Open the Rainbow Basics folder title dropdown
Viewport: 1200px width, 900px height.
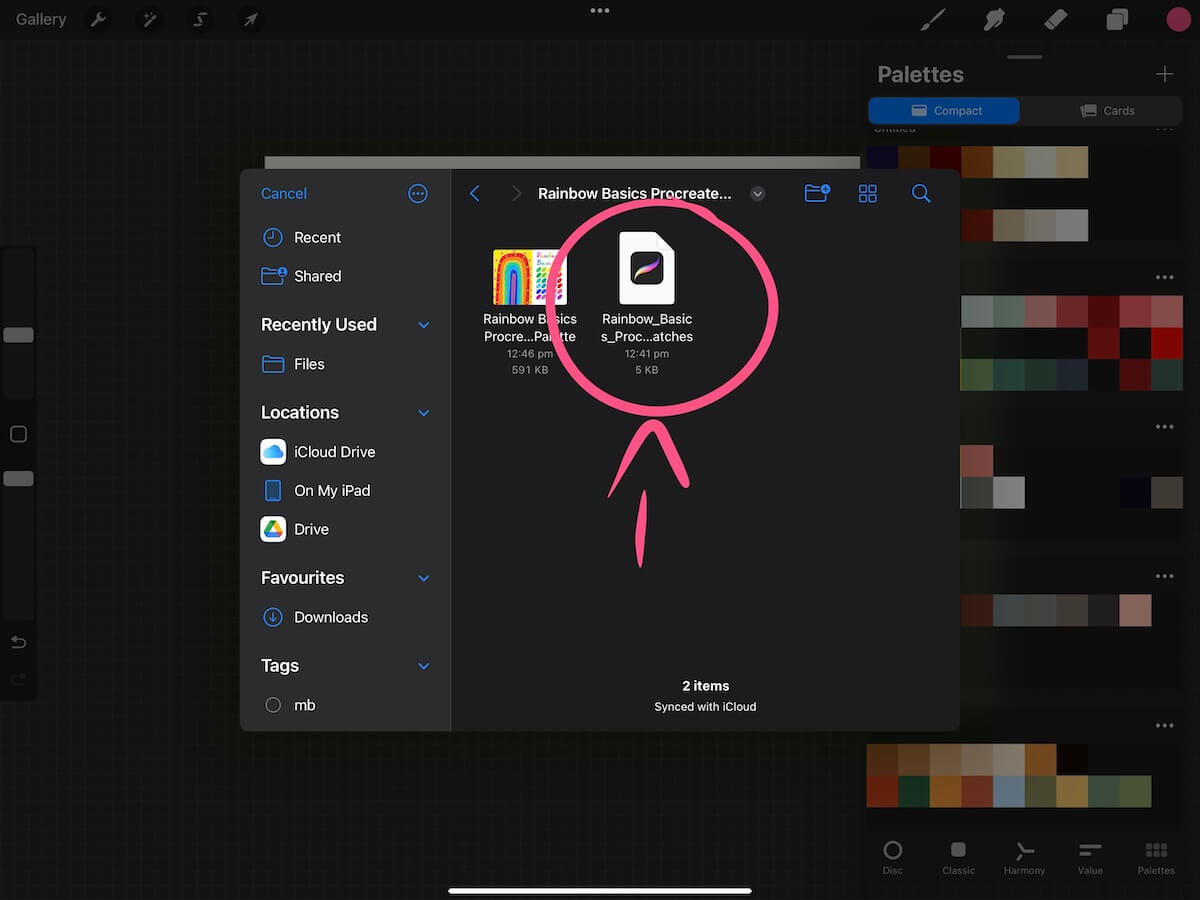pyautogui.click(x=757, y=193)
